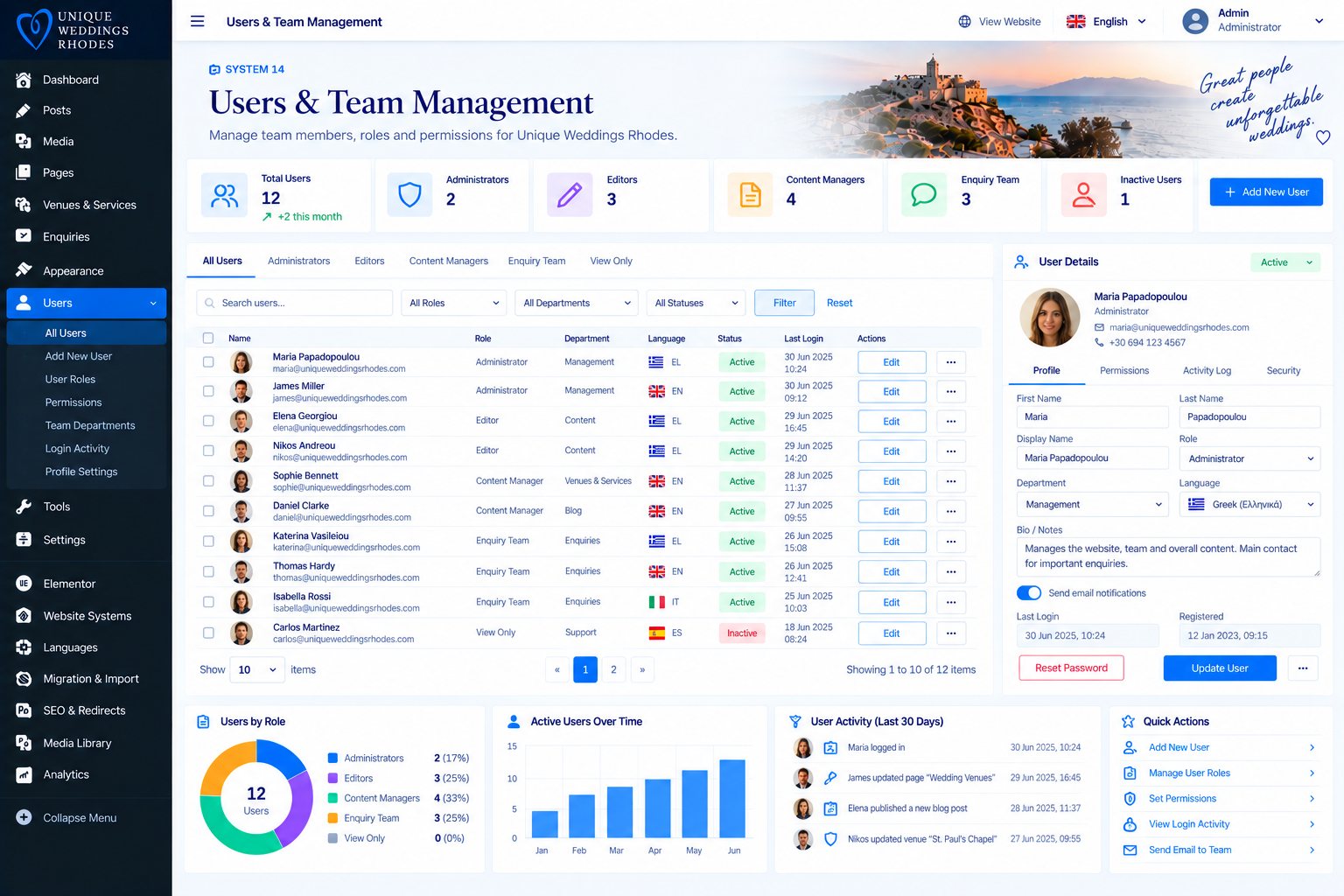Open more options for Maria Papadopoulou row
Viewport: 1344px width, 896px height.
(x=951, y=362)
